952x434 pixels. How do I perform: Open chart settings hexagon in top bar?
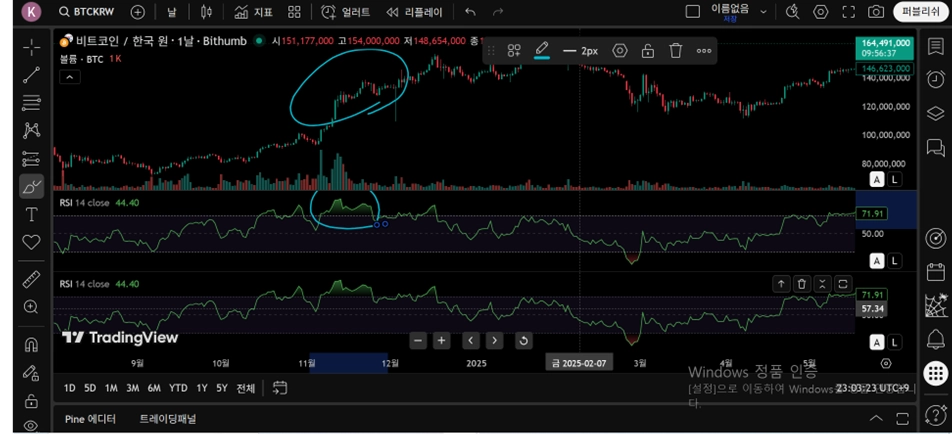point(821,12)
